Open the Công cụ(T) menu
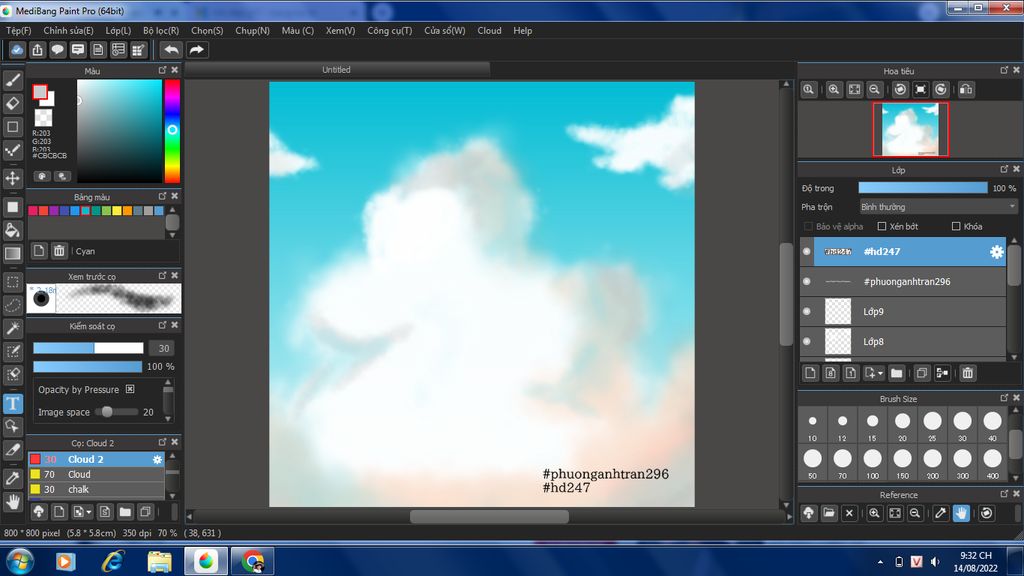 point(389,31)
